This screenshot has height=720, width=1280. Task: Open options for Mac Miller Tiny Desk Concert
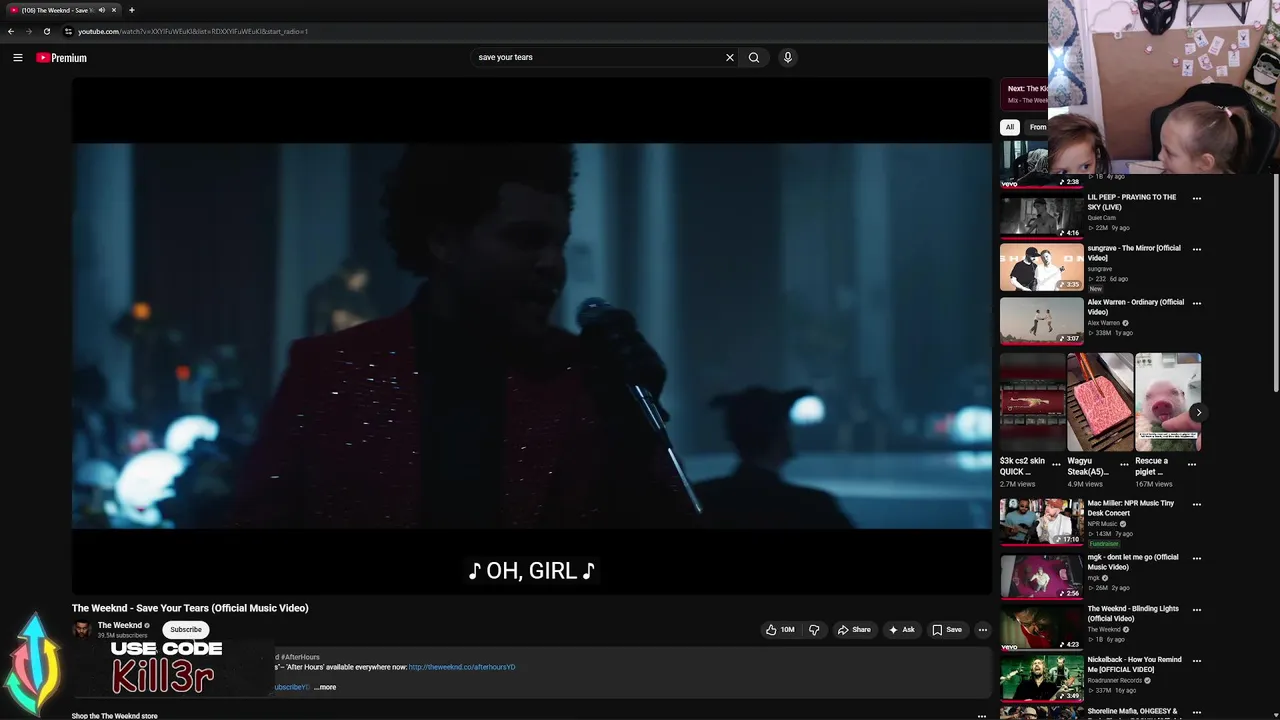pos(1197,504)
